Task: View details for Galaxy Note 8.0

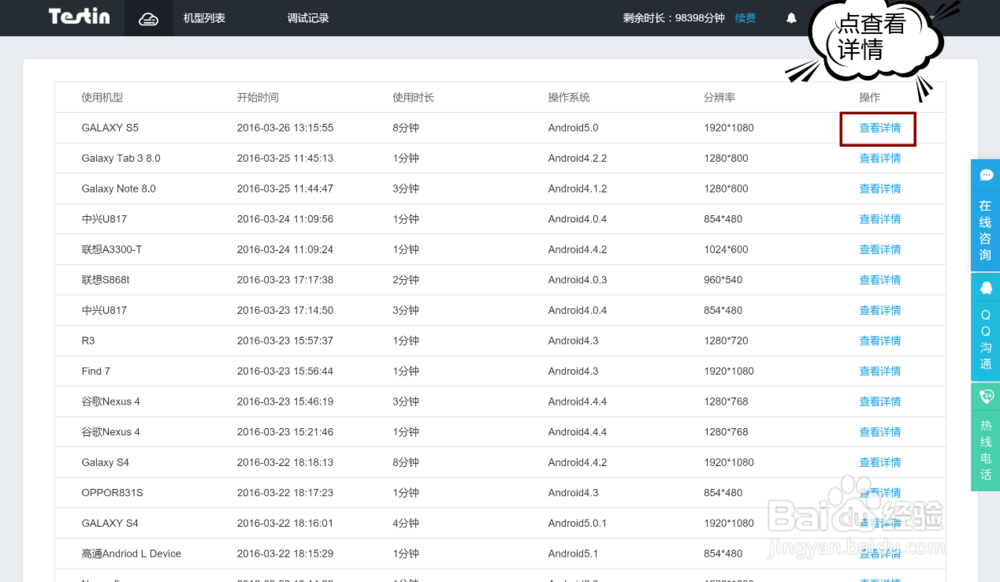Action: point(879,189)
